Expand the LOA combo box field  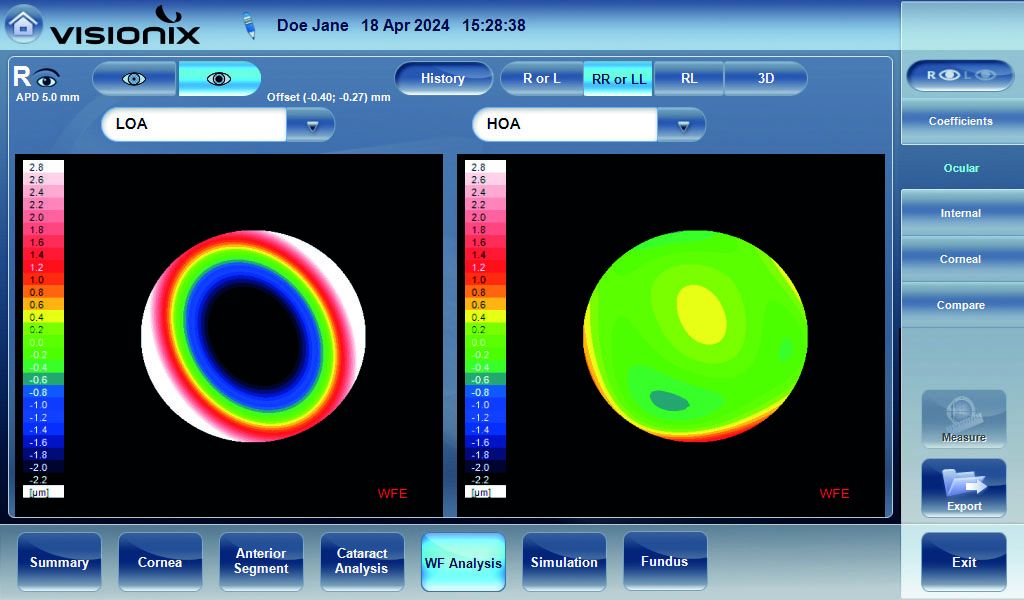[195, 125]
